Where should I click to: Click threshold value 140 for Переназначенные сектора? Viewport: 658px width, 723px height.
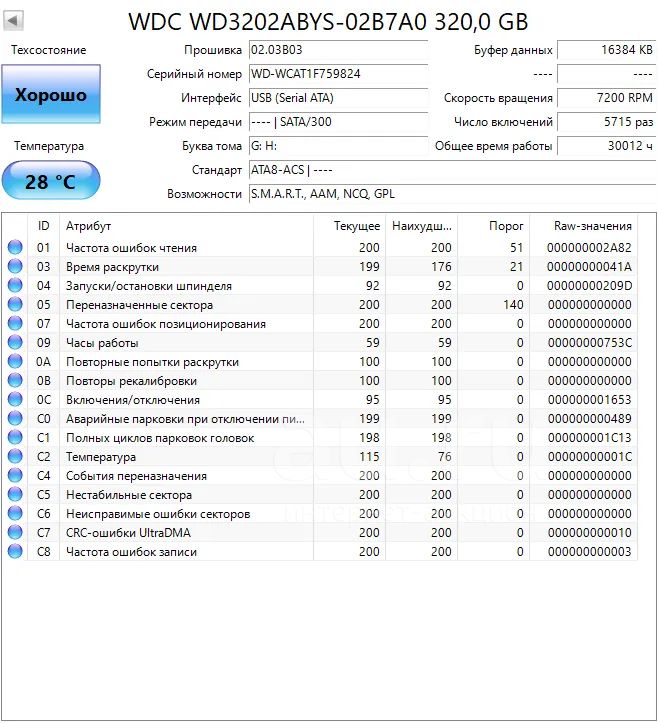(513, 304)
